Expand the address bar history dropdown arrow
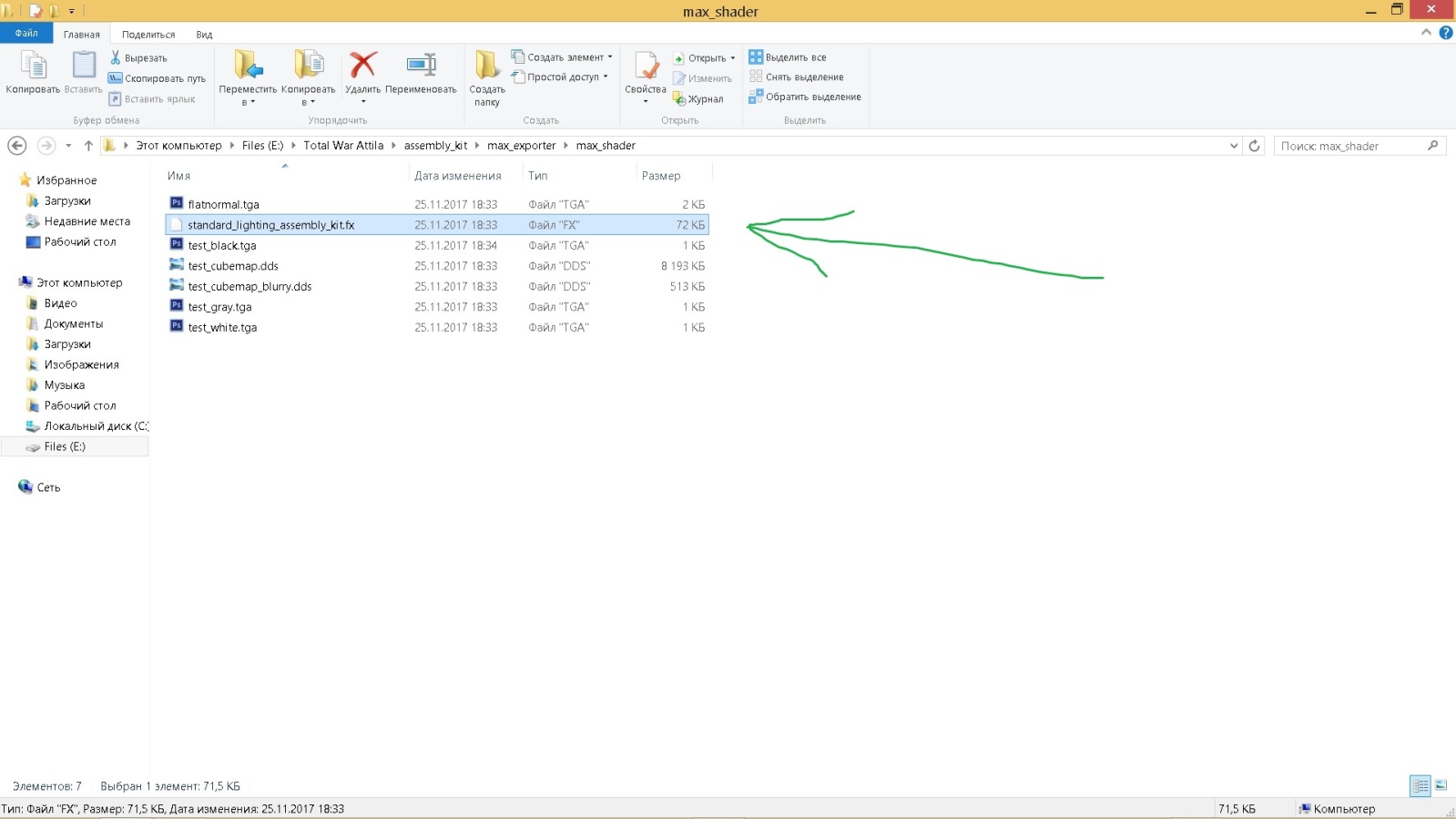Image resolution: width=1456 pixels, height=819 pixels. point(1234,146)
